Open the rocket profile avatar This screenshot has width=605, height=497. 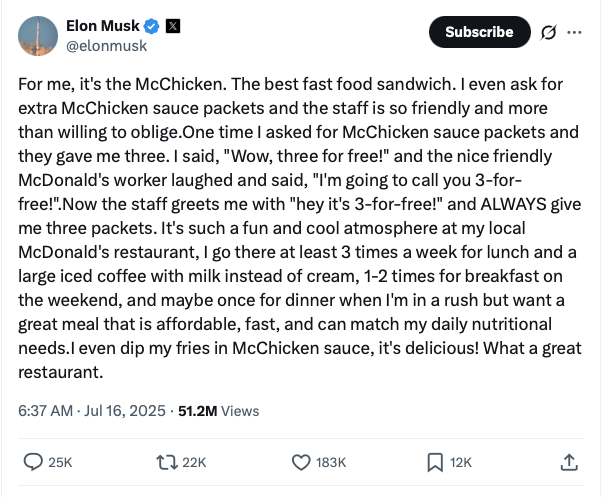coord(38,36)
